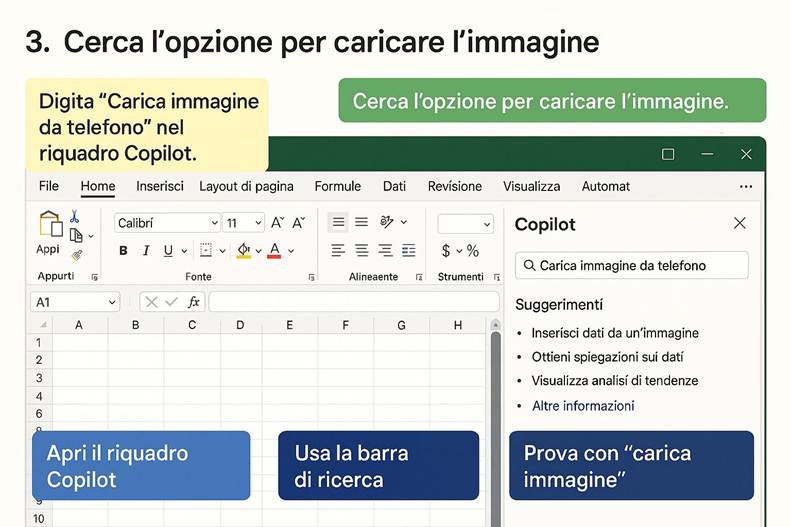Click the vertical scrollbar up arrow
The height and width of the screenshot is (527, 791).
[x=495, y=324]
